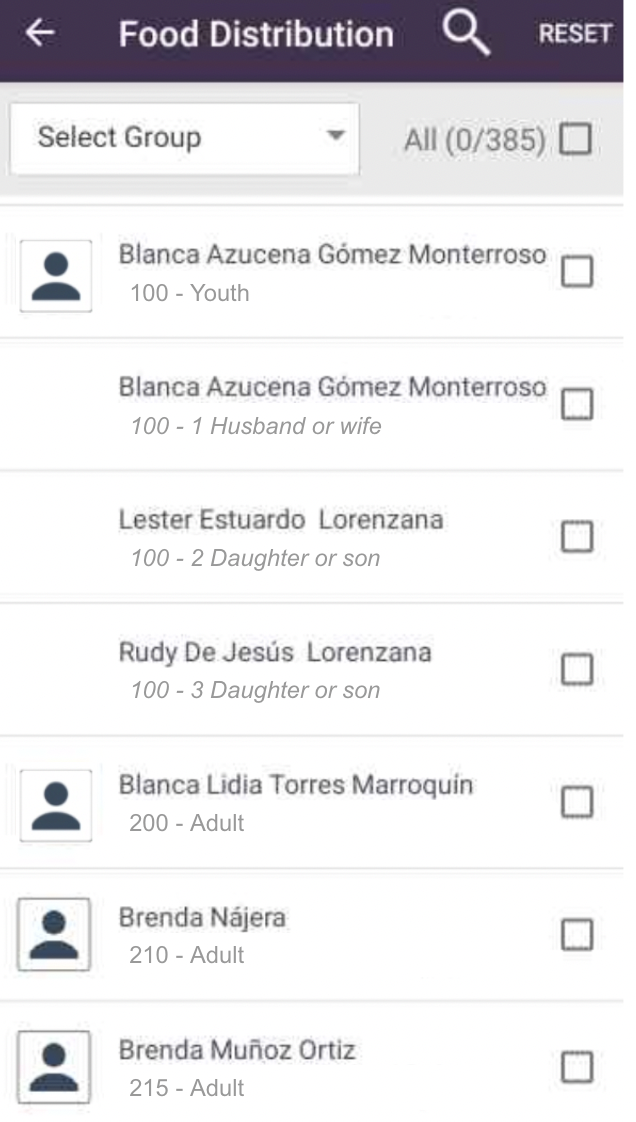Check the All (0/385) checkbox

tap(576, 139)
